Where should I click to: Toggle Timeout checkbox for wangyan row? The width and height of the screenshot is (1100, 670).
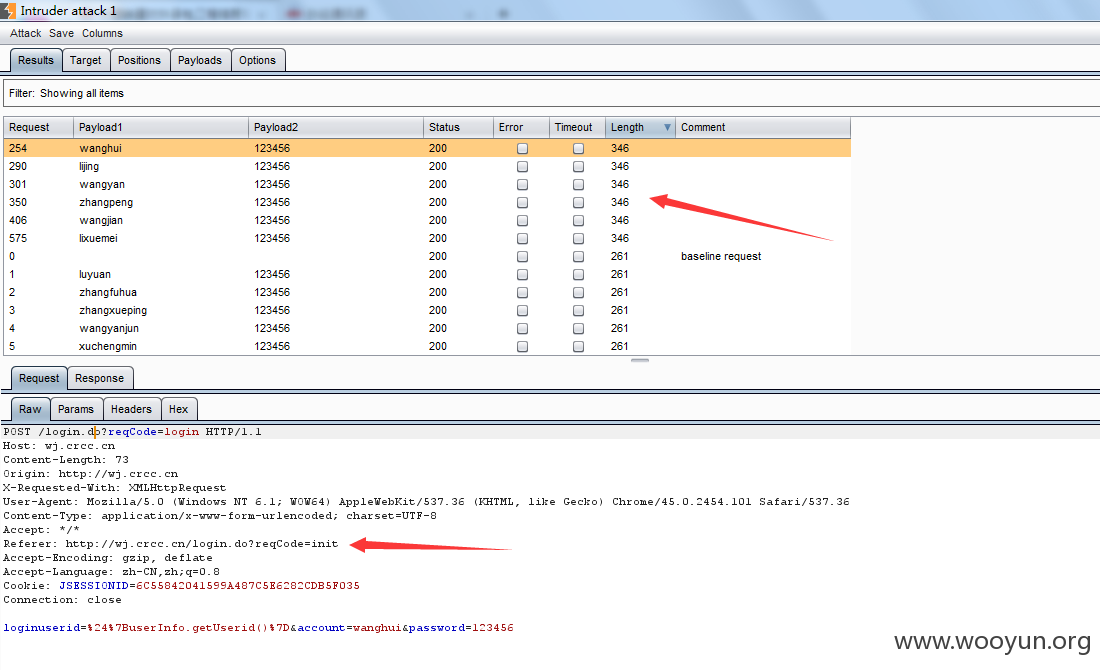coord(578,185)
